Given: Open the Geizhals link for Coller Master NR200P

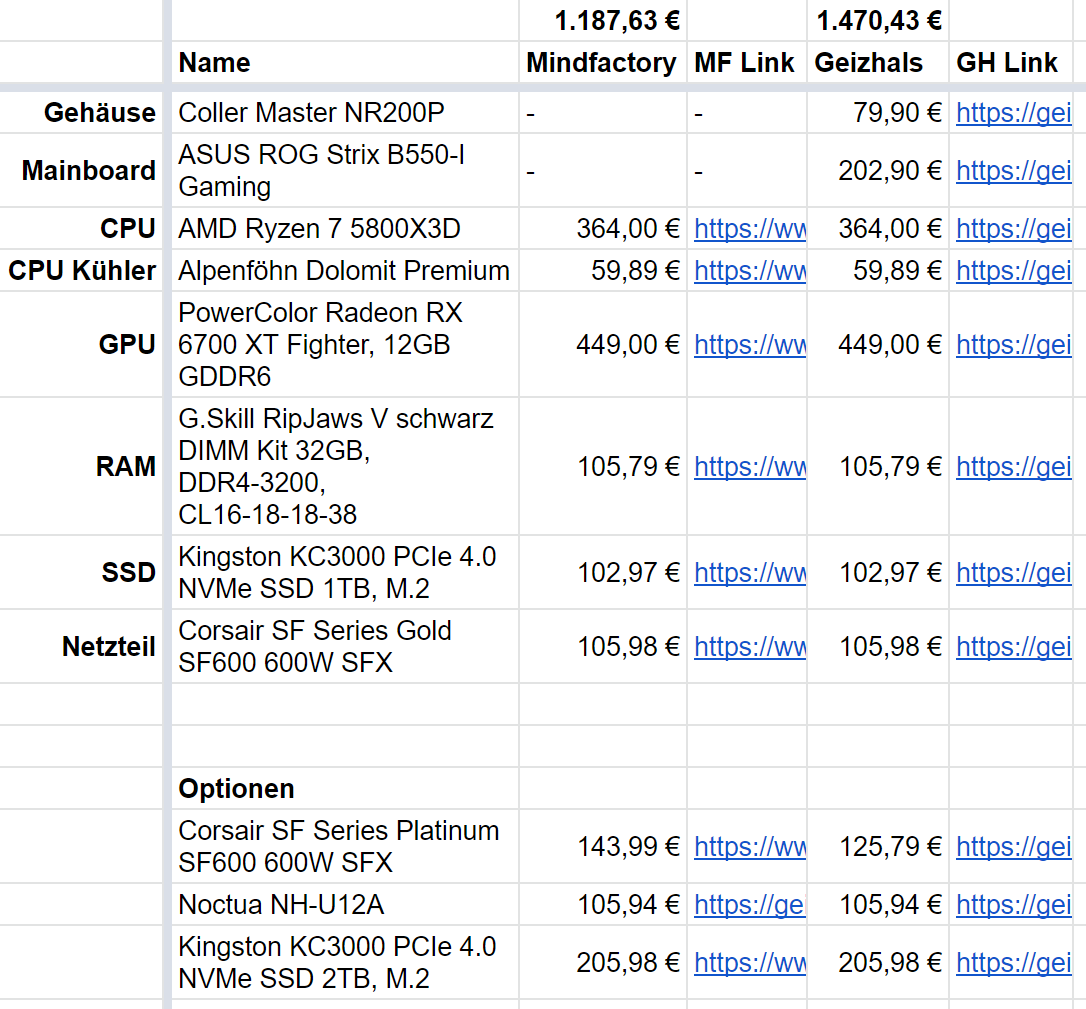Looking at the screenshot, I should tap(1013, 113).
